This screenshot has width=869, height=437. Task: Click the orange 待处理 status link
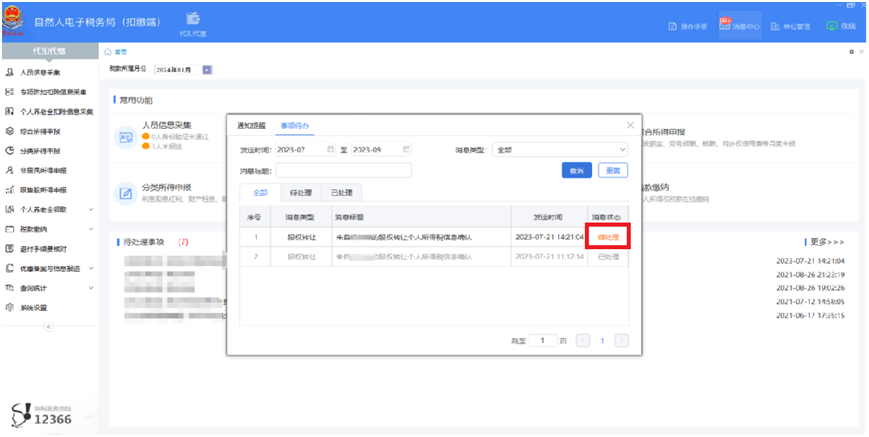tap(608, 237)
